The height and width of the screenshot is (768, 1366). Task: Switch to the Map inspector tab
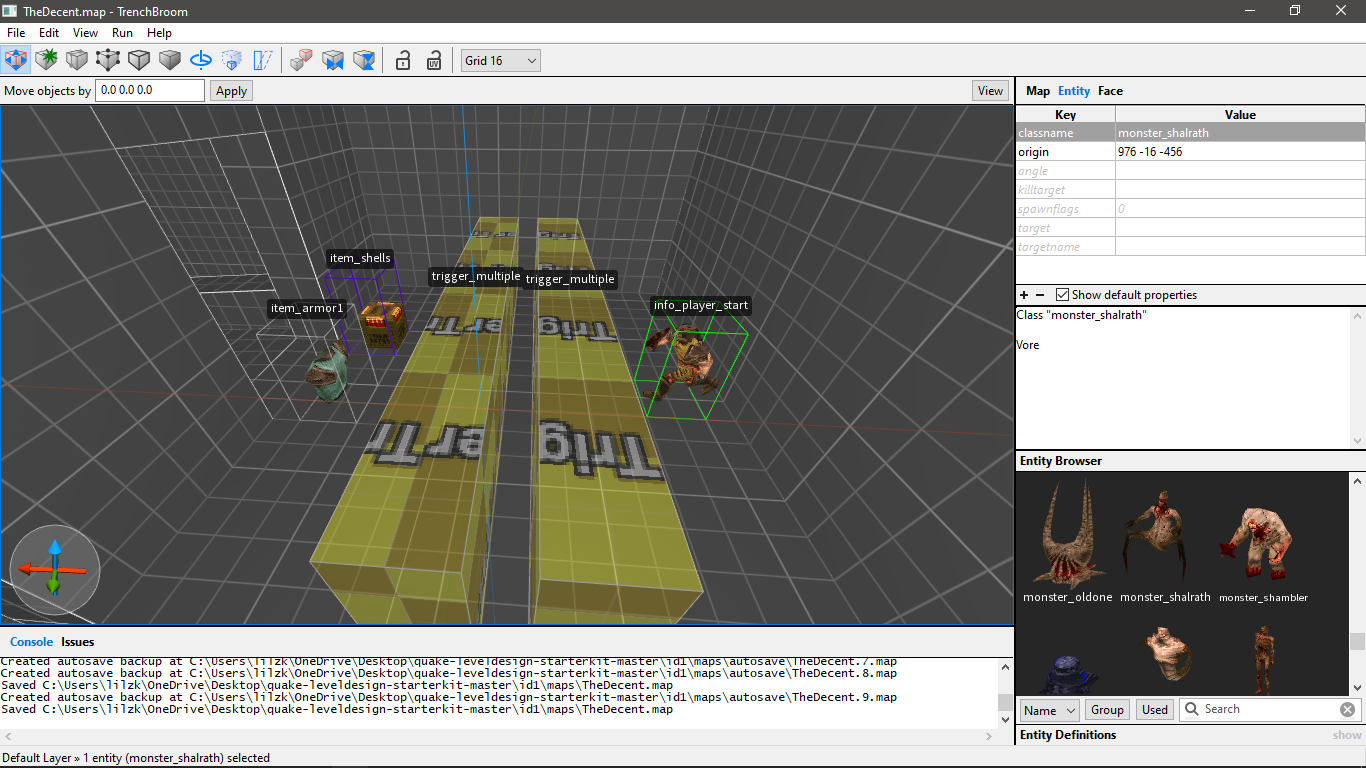click(1038, 91)
